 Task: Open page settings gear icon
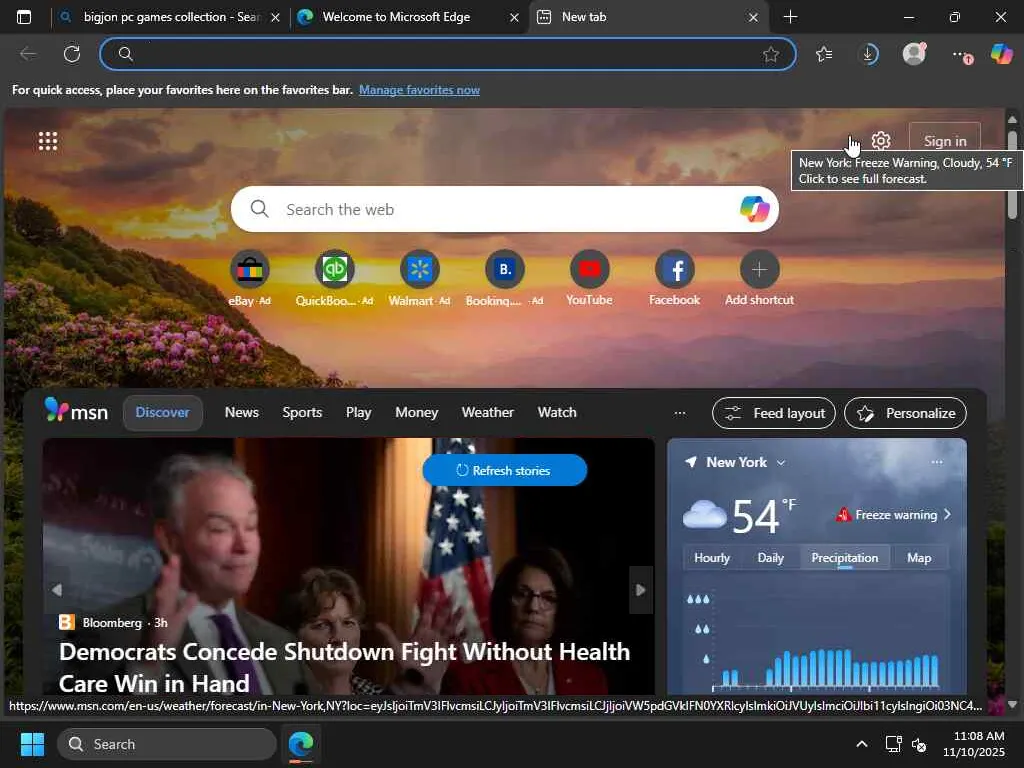pyautogui.click(x=881, y=140)
